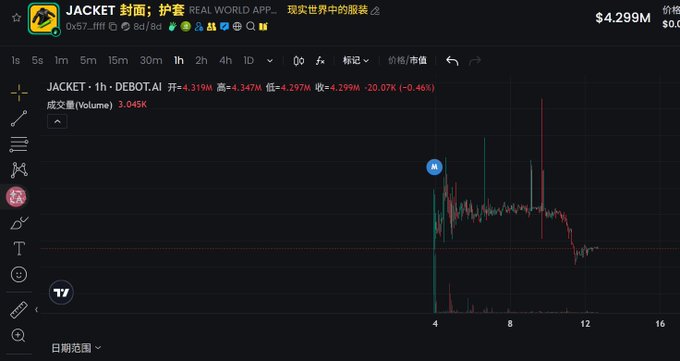680x361 pixels.
Task: Click the JACKET · 1h · DEBOT.AI legend title
Action: click(104, 87)
